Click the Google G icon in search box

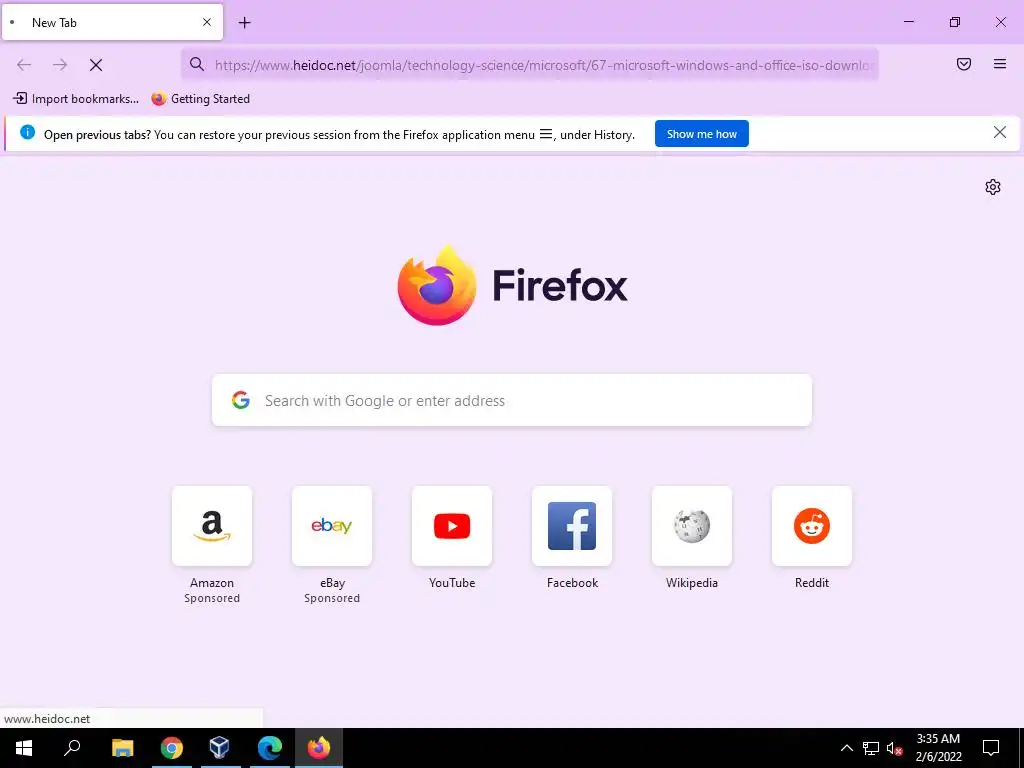point(241,400)
